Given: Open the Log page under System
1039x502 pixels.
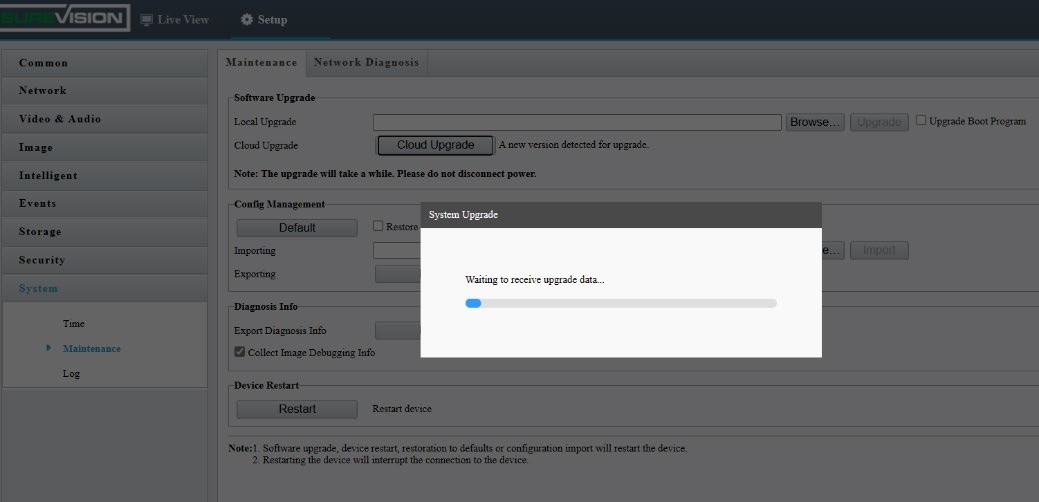Looking at the screenshot, I should 71,374.
